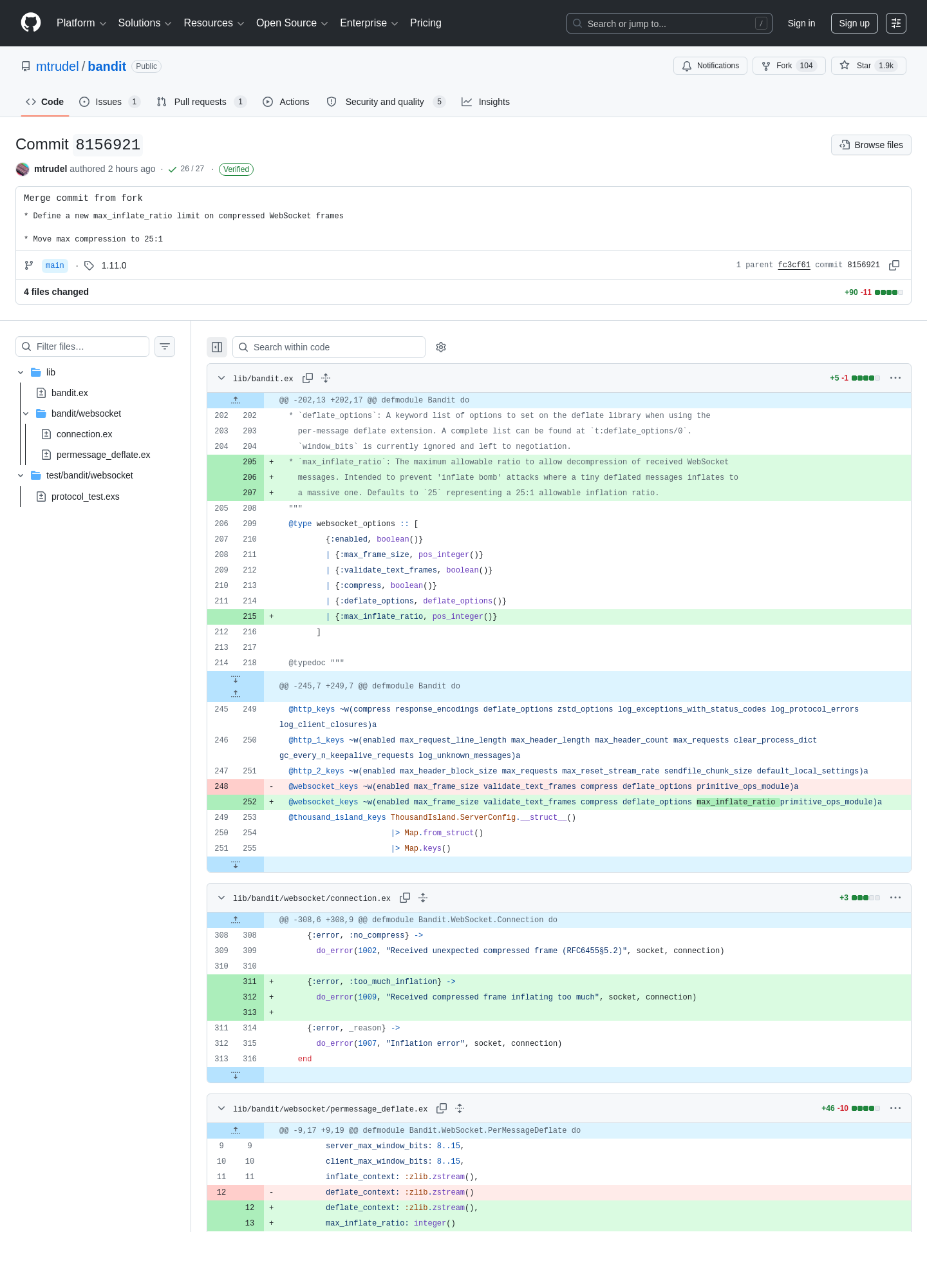Focus the Search within code field
The width and height of the screenshot is (927, 1288).
(x=329, y=347)
